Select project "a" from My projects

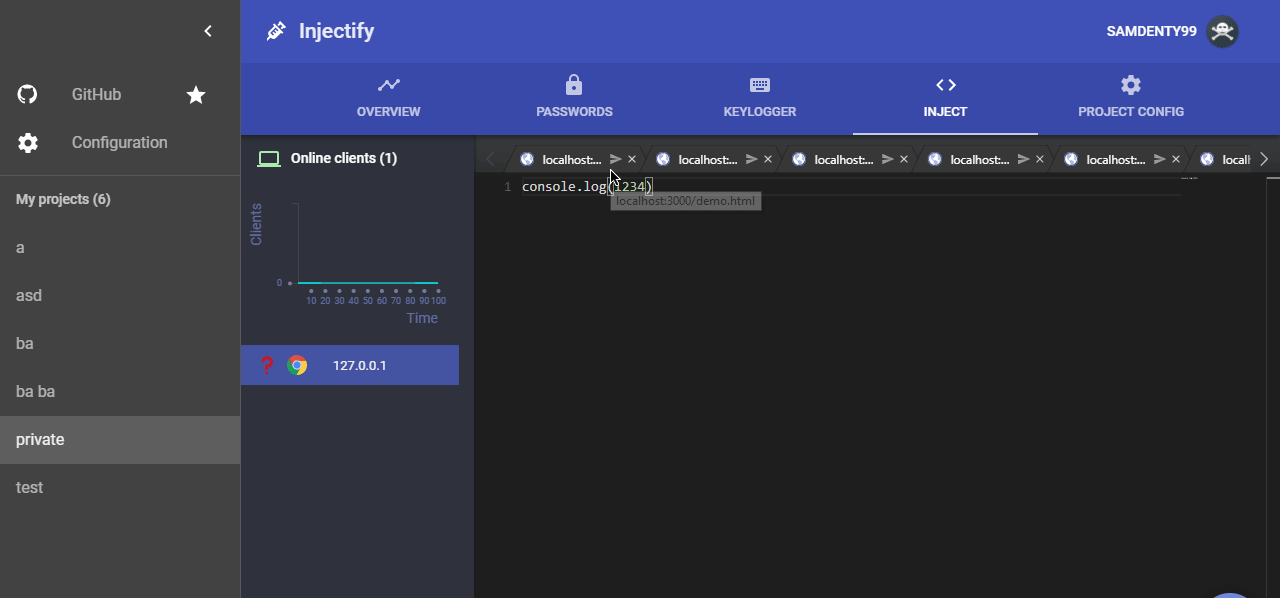coord(120,248)
